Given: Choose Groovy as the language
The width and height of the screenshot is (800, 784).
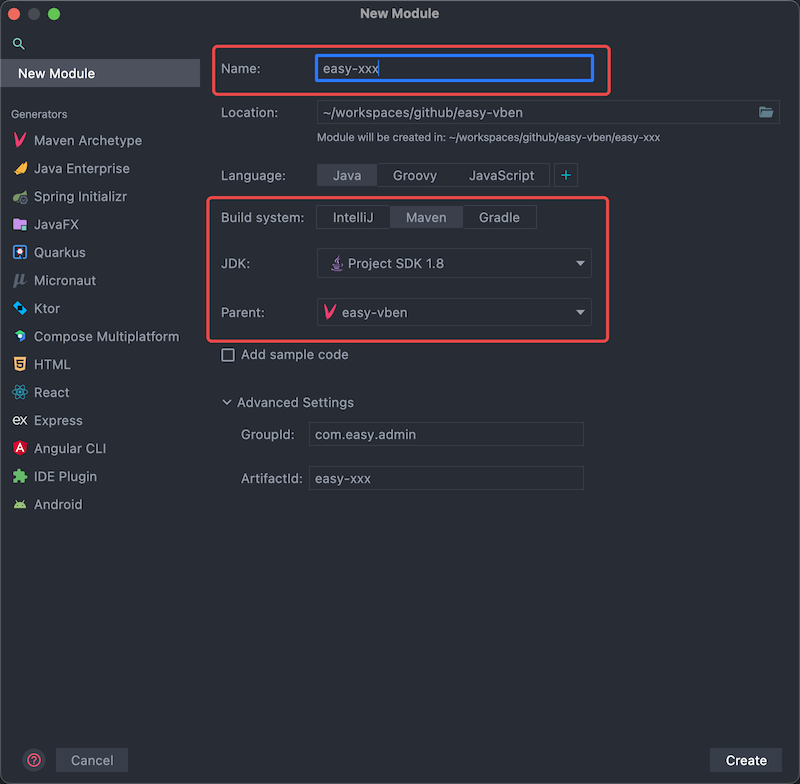Looking at the screenshot, I should pyautogui.click(x=415, y=175).
